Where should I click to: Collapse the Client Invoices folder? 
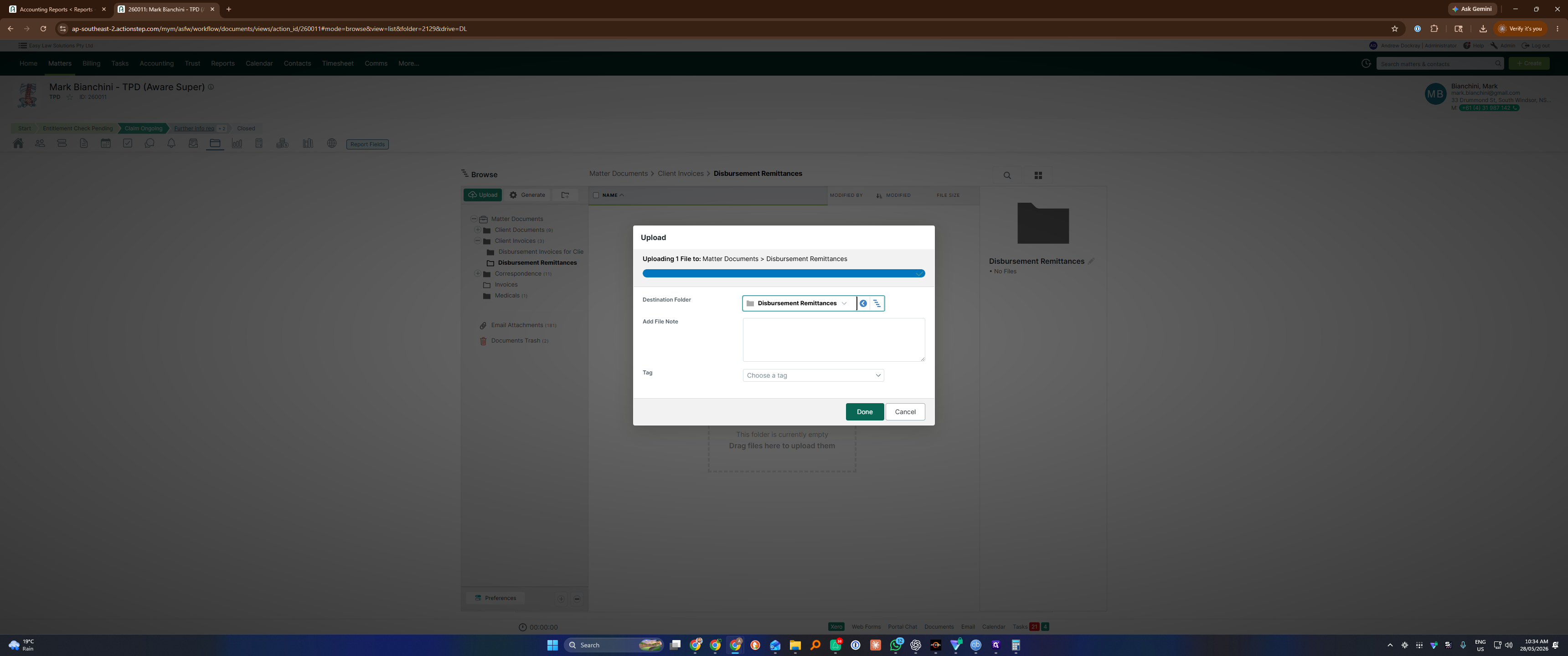pyautogui.click(x=478, y=241)
